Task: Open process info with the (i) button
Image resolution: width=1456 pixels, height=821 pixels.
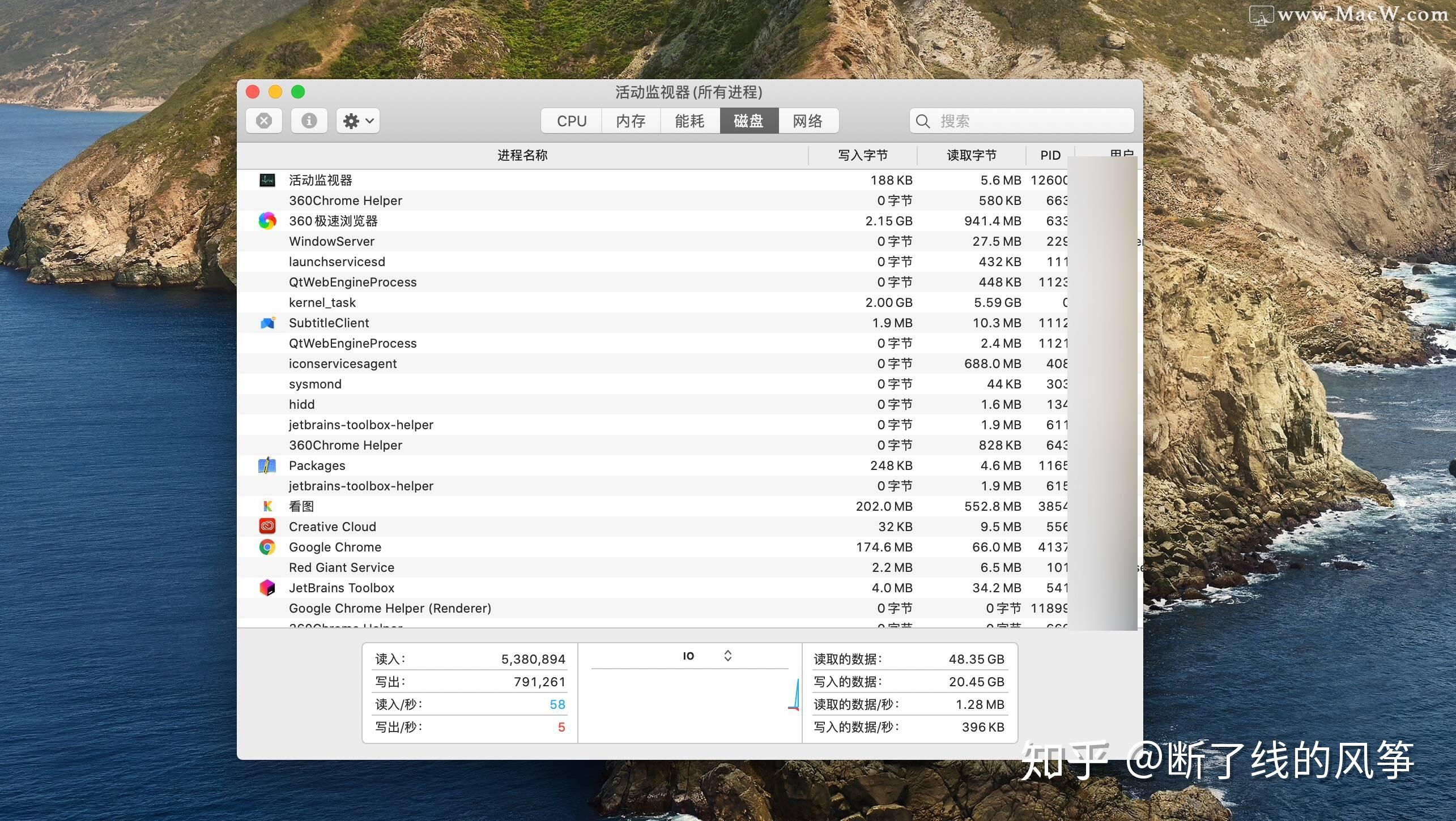Action: coord(309,121)
